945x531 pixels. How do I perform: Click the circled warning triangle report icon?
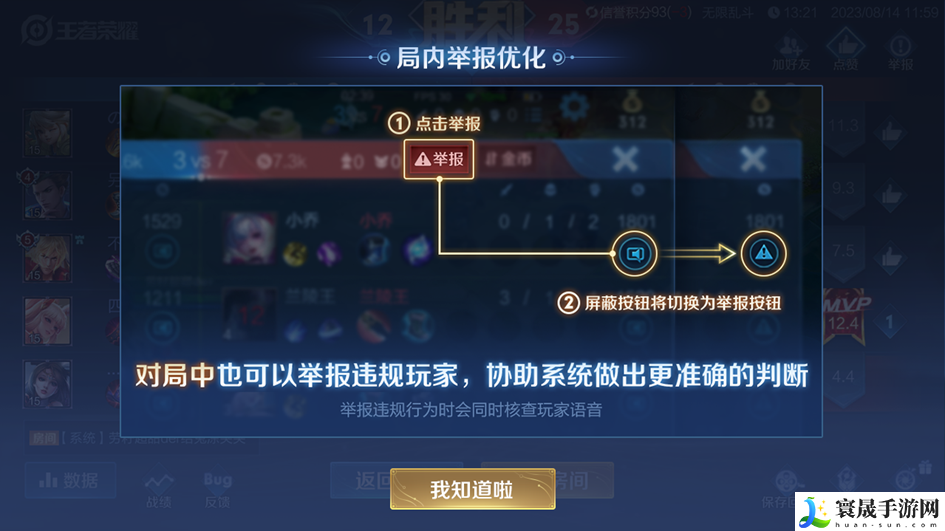click(764, 254)
